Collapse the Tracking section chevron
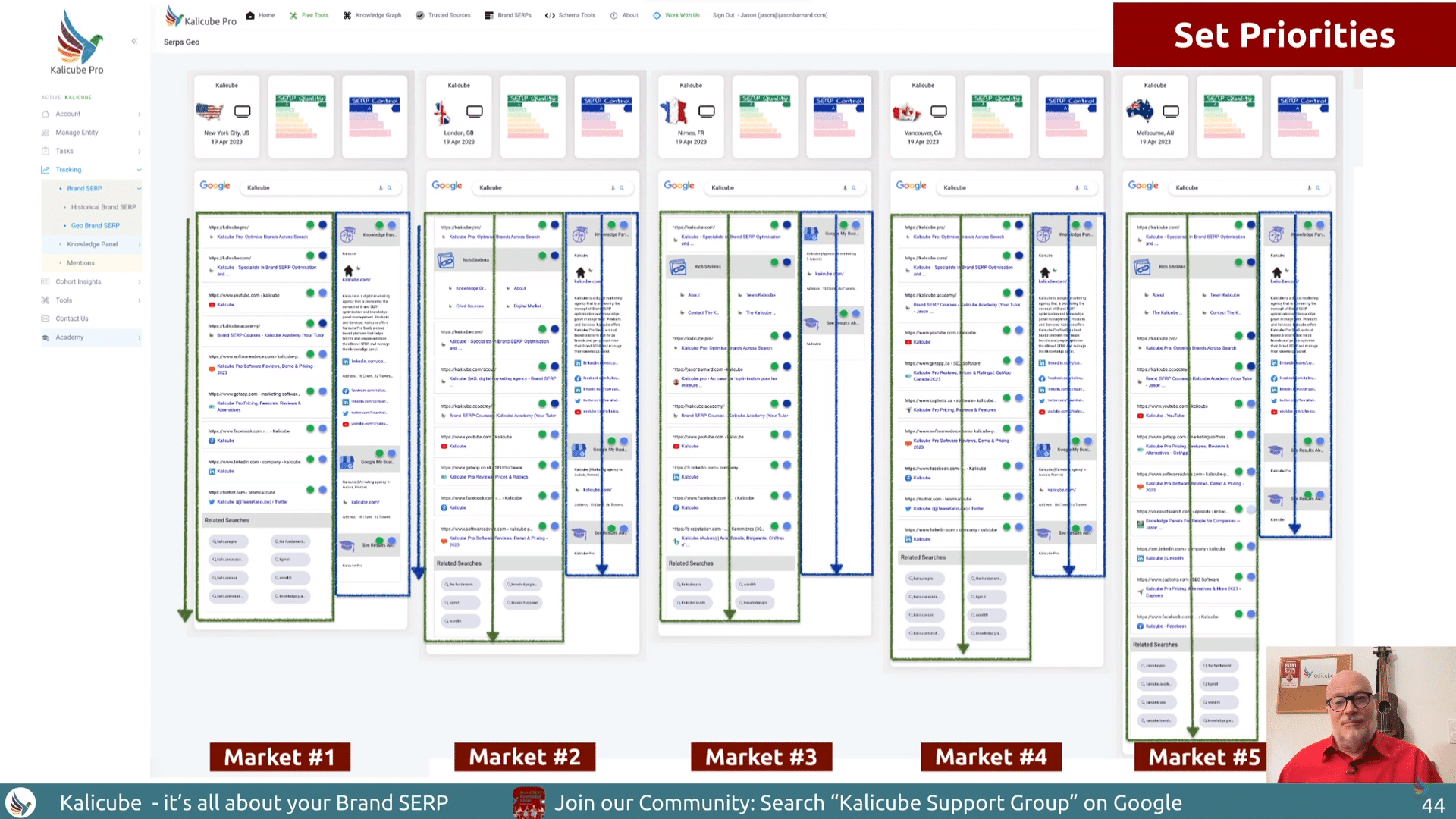Viewport: 1456px width, 819px height. pyautogui.click(x=139, y=170)
